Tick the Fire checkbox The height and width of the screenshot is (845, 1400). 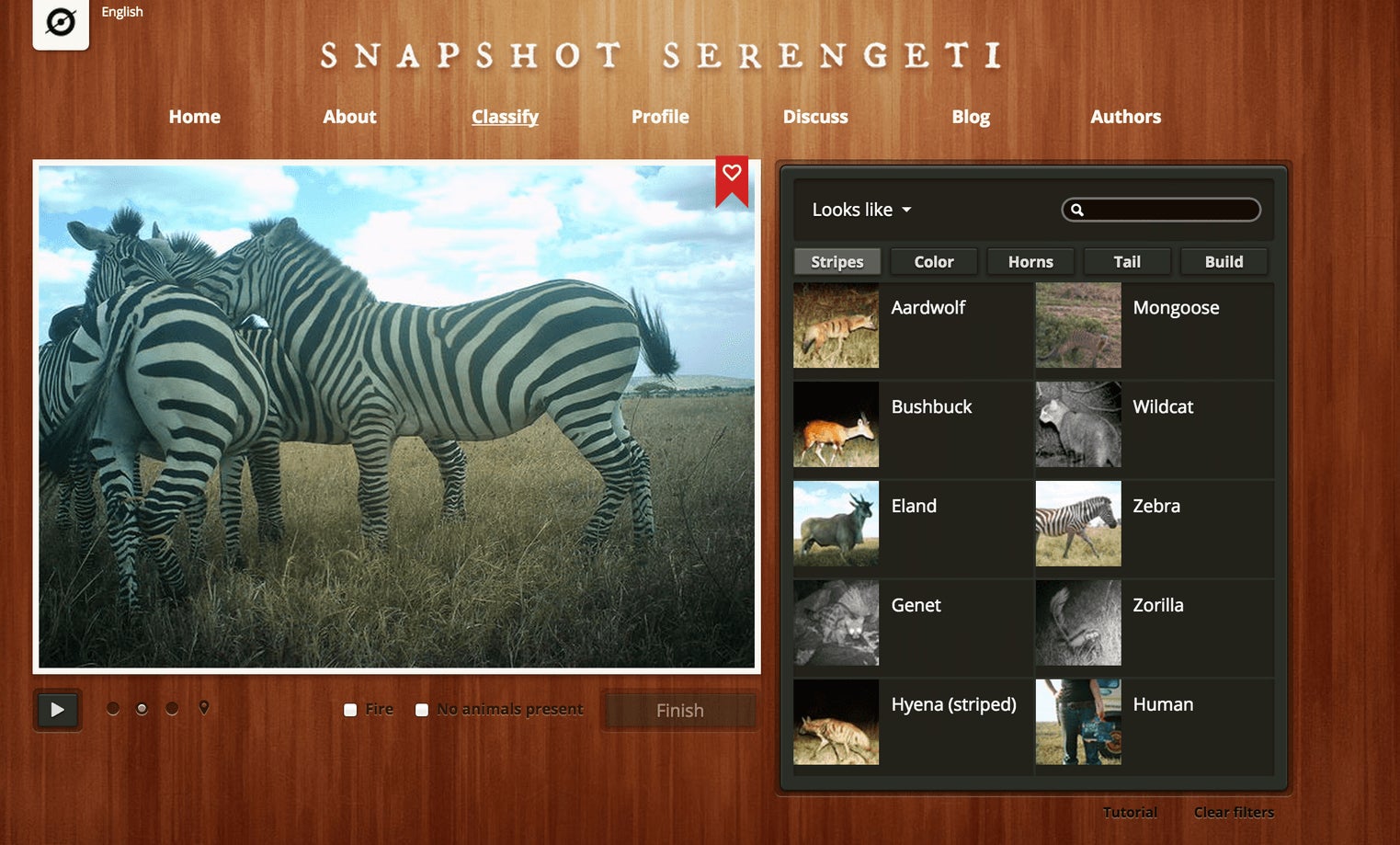tap(350, 710)
